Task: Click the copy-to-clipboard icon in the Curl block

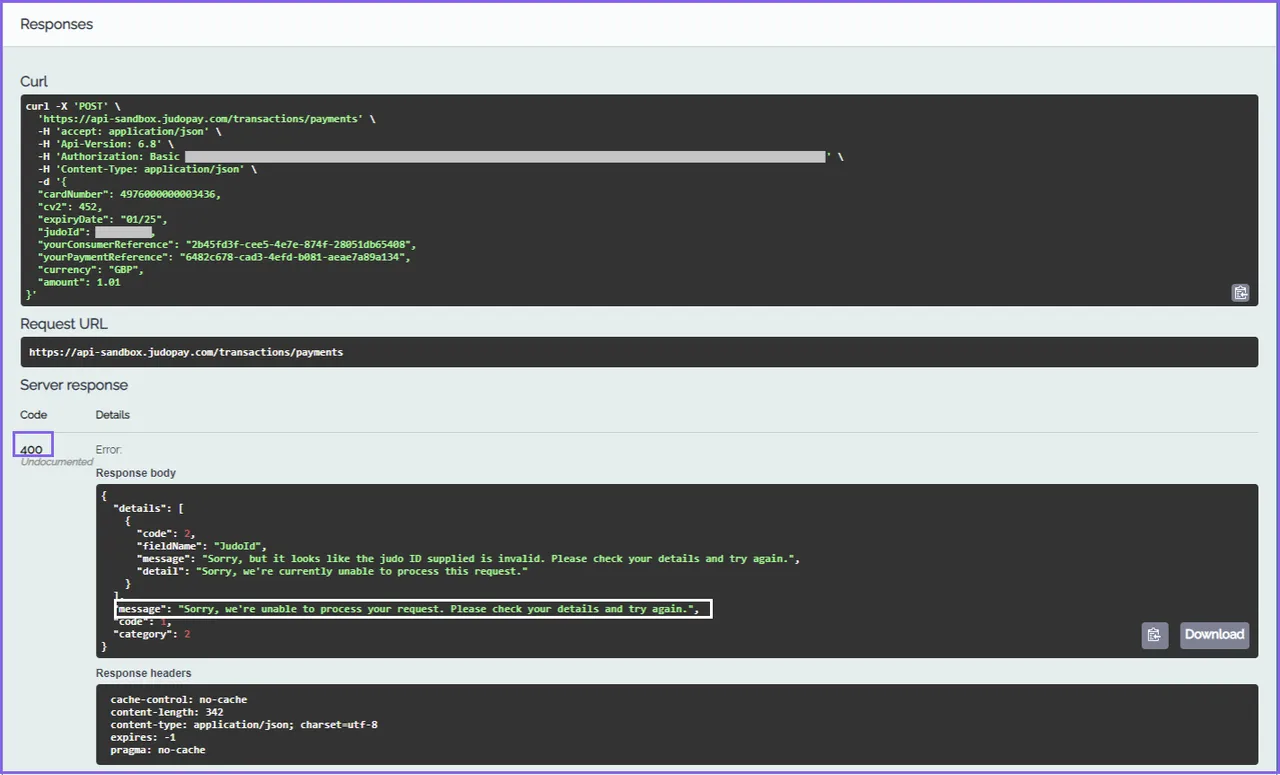Action: click(x=1240, y=292)
